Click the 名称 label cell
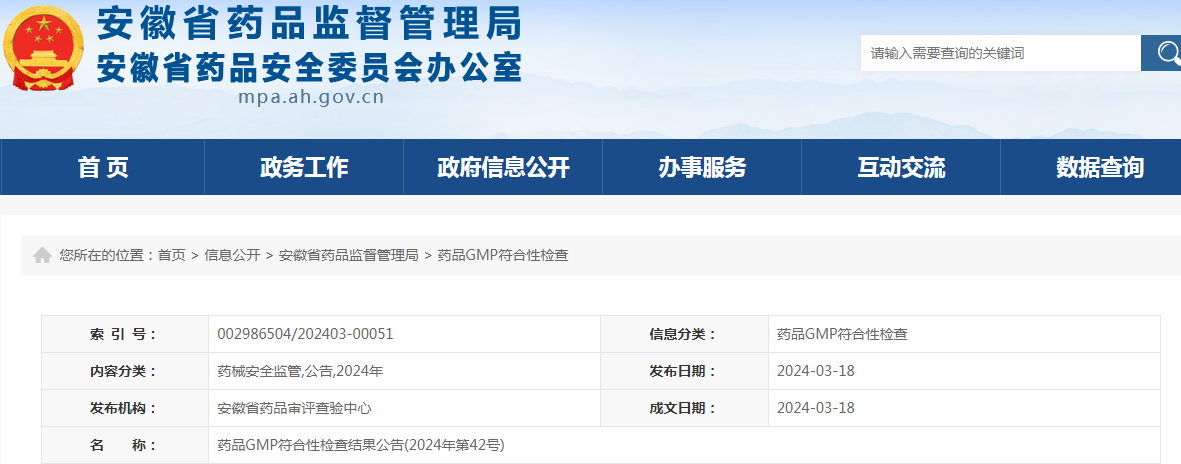Image resolution: width=1181 pixels, height=464 pixels. [125, 445]
